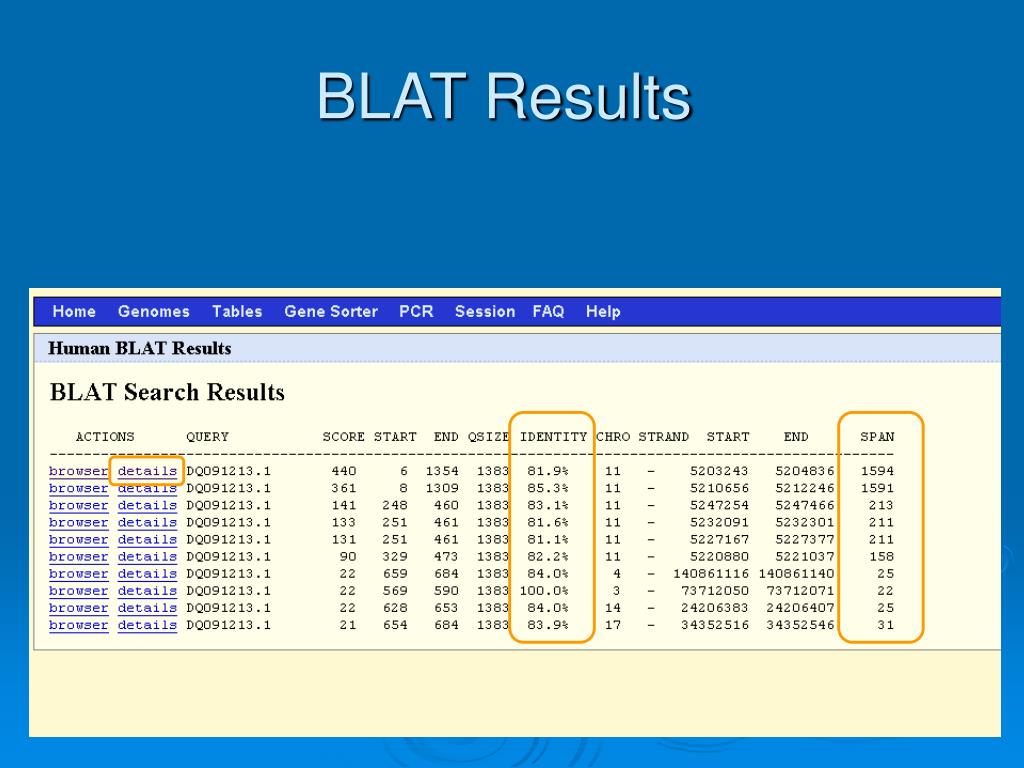Click genomic start 24206383
1024x768 pixels.
pos(714,607)
